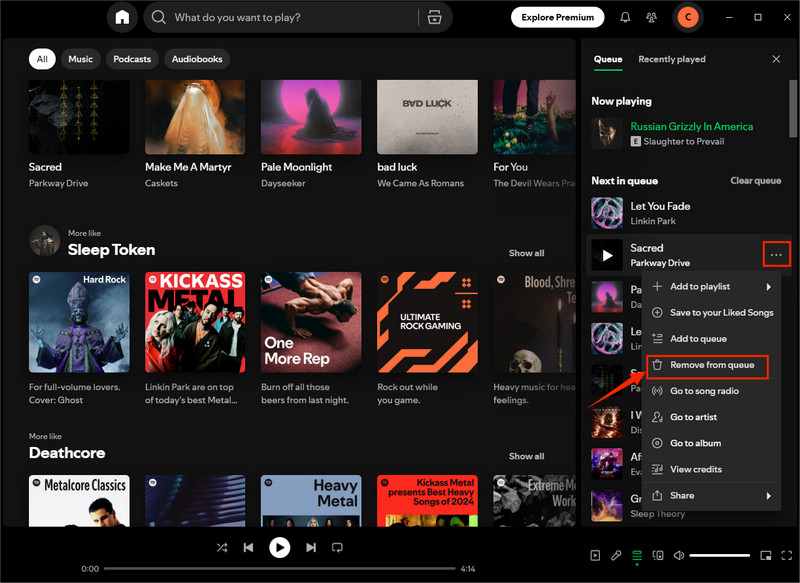Open the Kickass Metal playlist card
This screenshot has width=800, height=583.
[195, 339]
